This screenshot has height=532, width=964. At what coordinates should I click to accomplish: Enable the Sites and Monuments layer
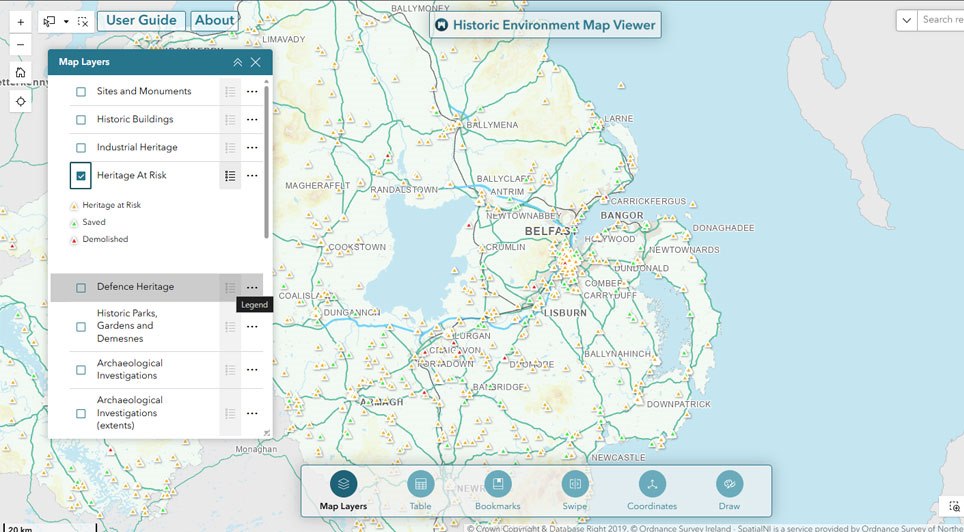pos(81,92)
